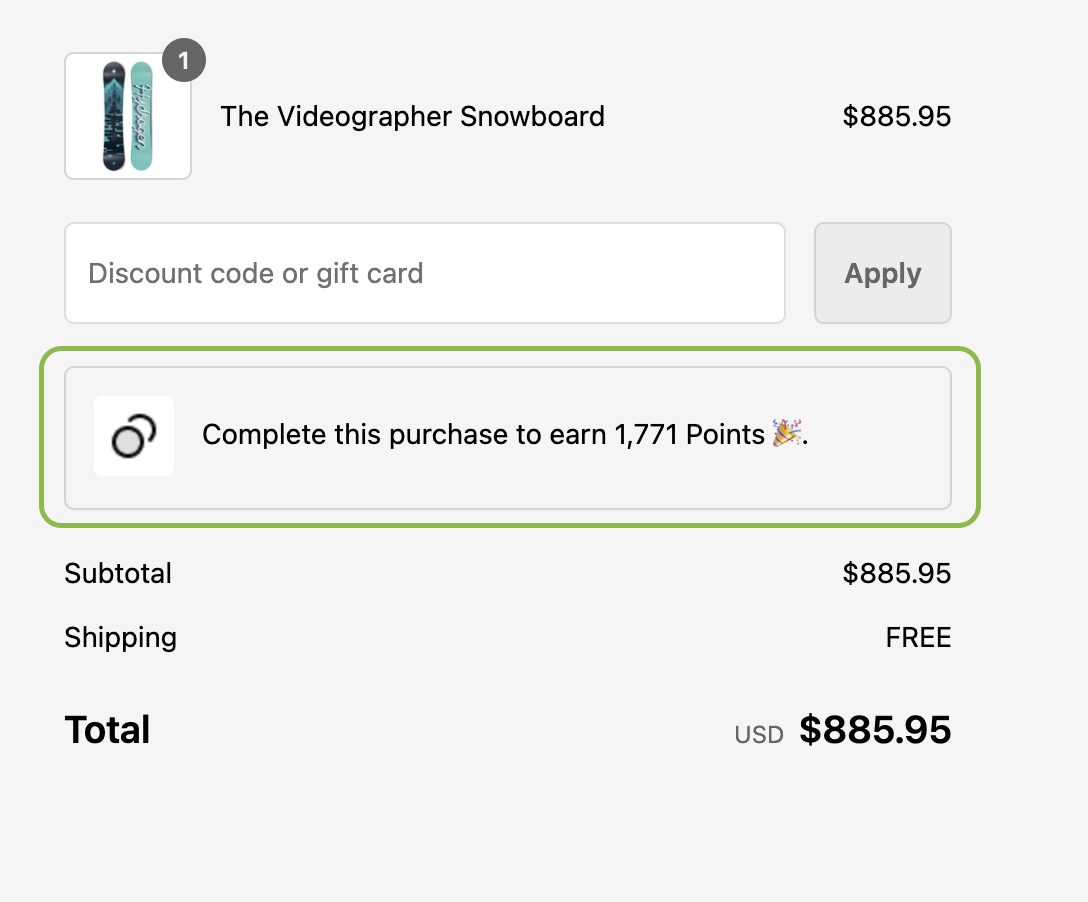This screenshot has height=902, width=1088.
Task: Click the gray item count circle on thumbnail
Action: click(183, 60)
